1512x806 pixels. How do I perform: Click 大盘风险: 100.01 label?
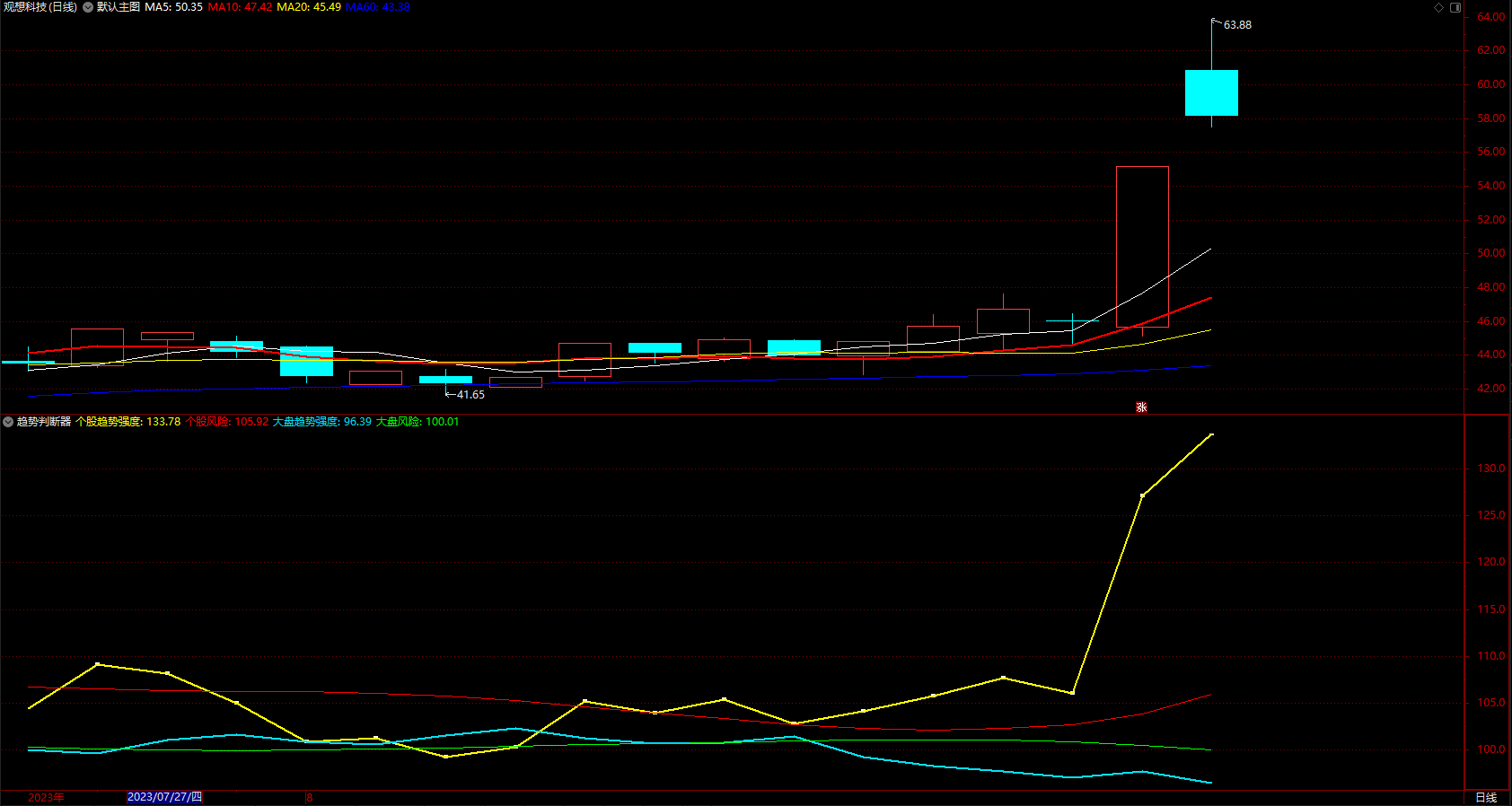coord(418,422)
